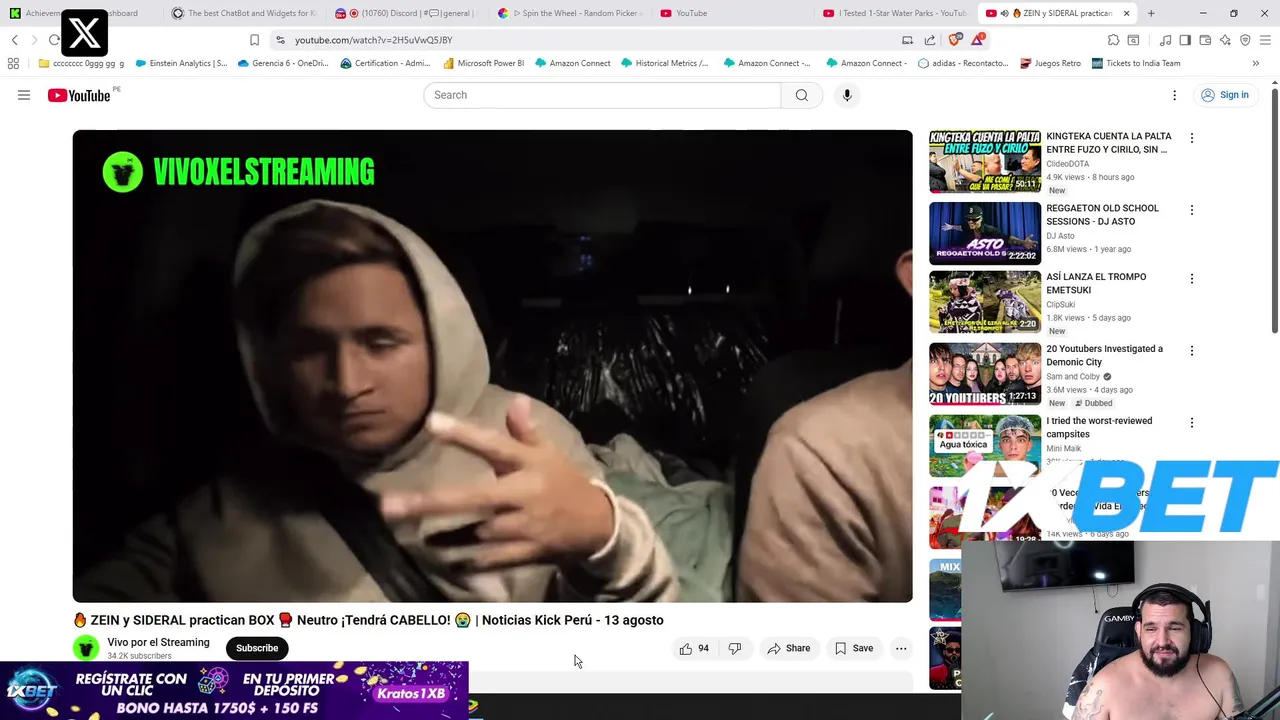Screen dimensions: 1280x720
Task: Click the search magnifier button
Action: pos(802,95)
